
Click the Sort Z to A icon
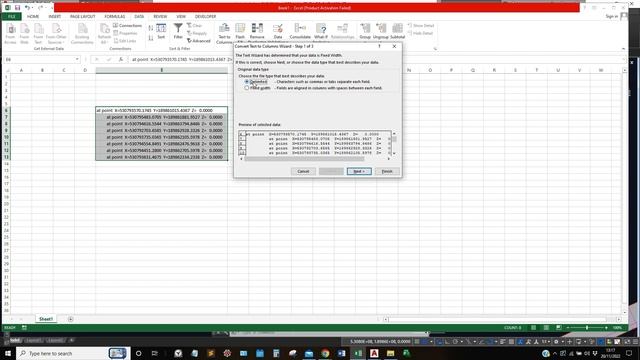tap(151, 38)
